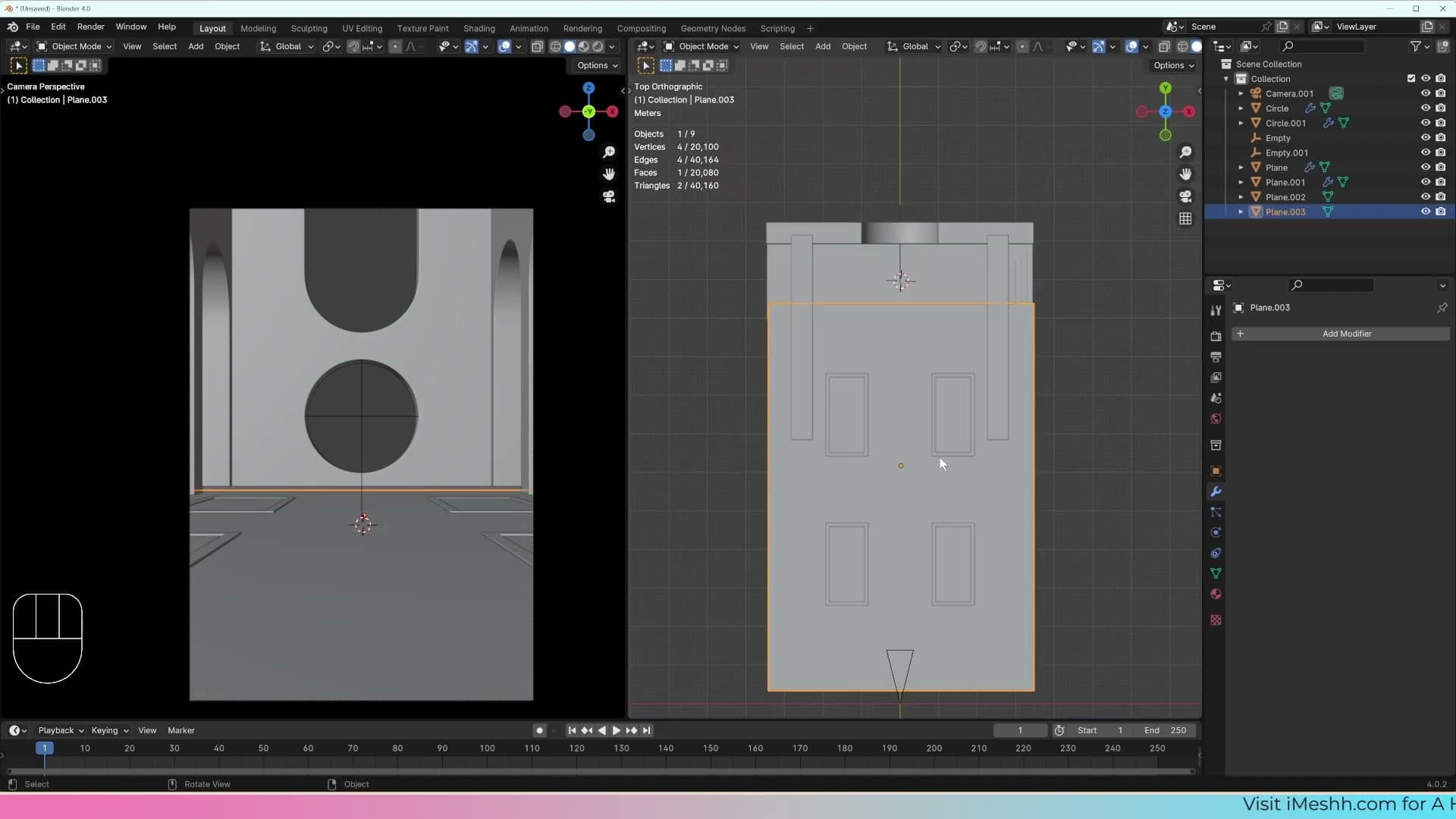Screen dimensions: 1456x819
Task: Hide Circle object in the viewport
Action: click(1426, 108)
